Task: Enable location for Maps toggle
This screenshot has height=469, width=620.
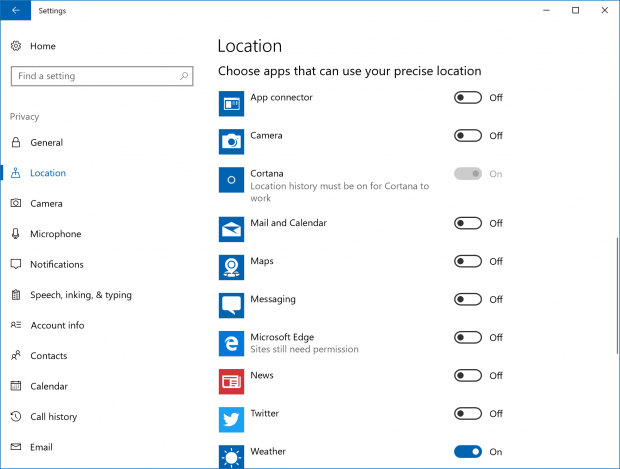Action: tap(468, 261)
